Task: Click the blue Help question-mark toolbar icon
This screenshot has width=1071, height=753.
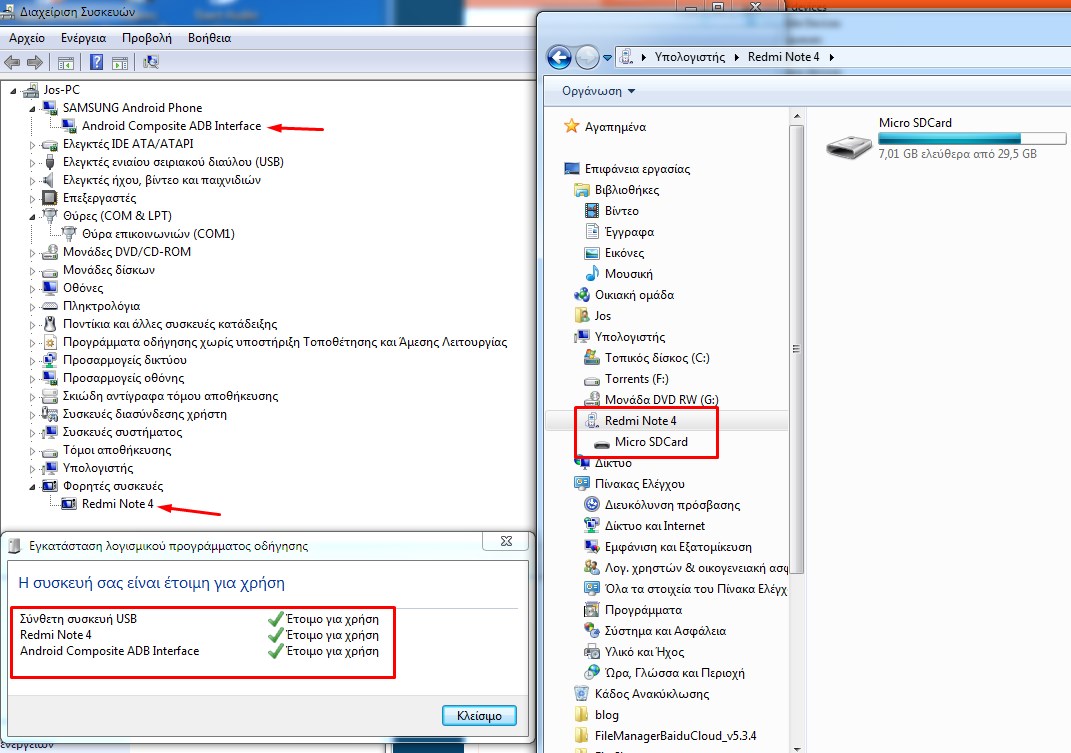Action: point(97,63)
